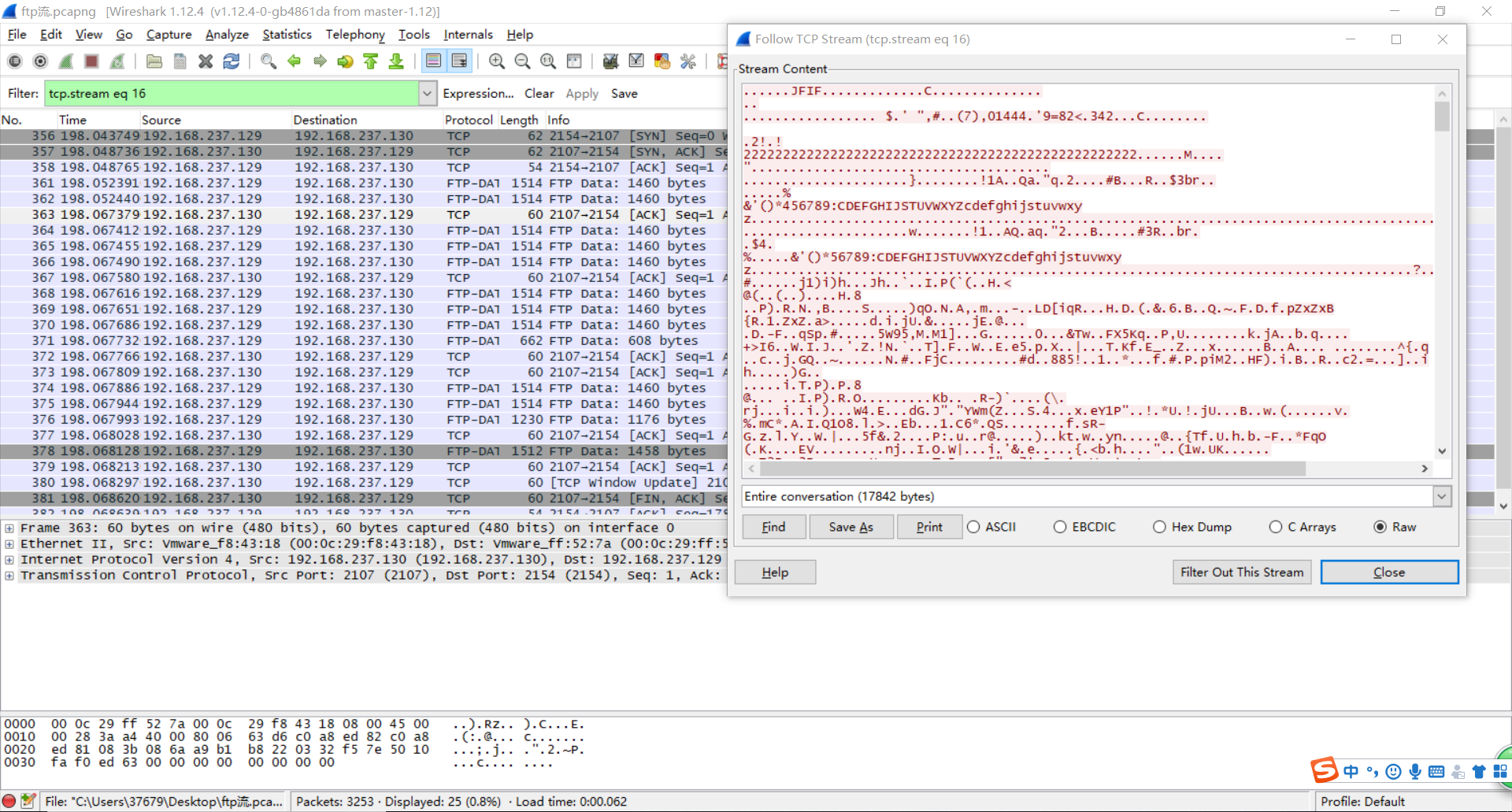The width and height of the screenshot is (1512, 812).
Task: Reload this capture file icon
Action: 232,61
